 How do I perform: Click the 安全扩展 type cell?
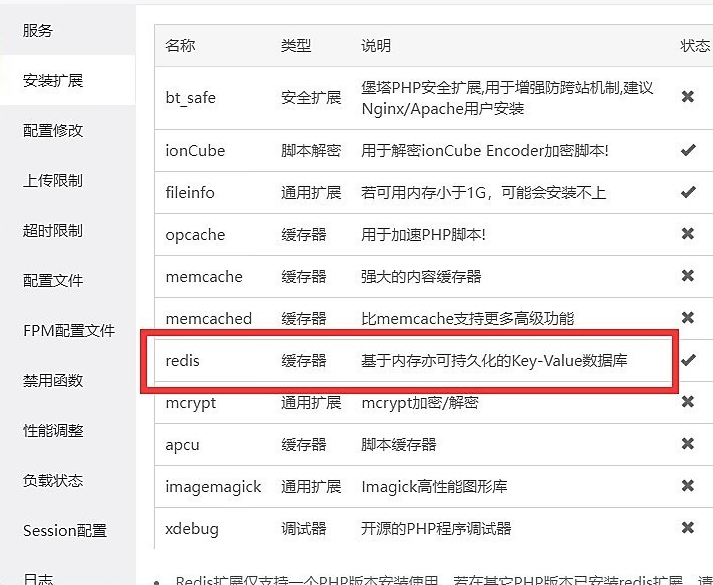(x=311, y=97)
